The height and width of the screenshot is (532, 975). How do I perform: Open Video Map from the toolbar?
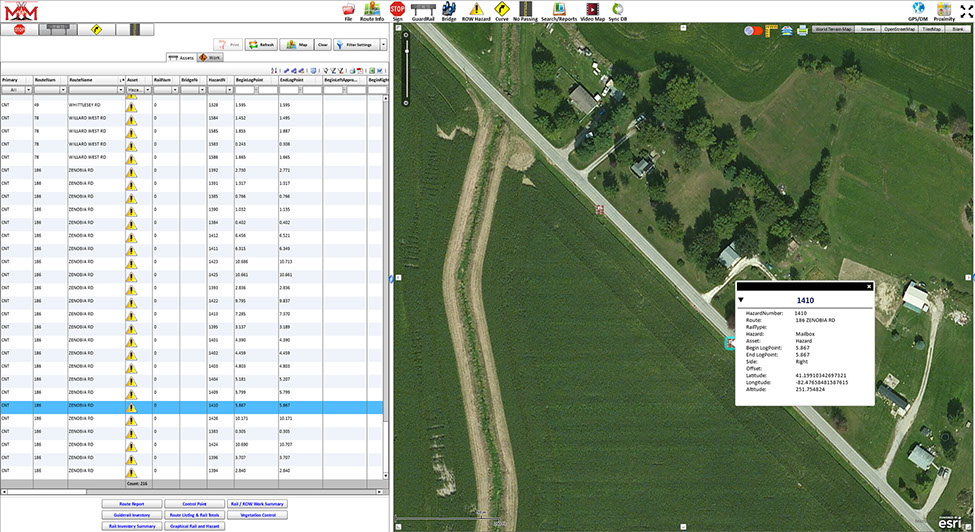point(592,10)
